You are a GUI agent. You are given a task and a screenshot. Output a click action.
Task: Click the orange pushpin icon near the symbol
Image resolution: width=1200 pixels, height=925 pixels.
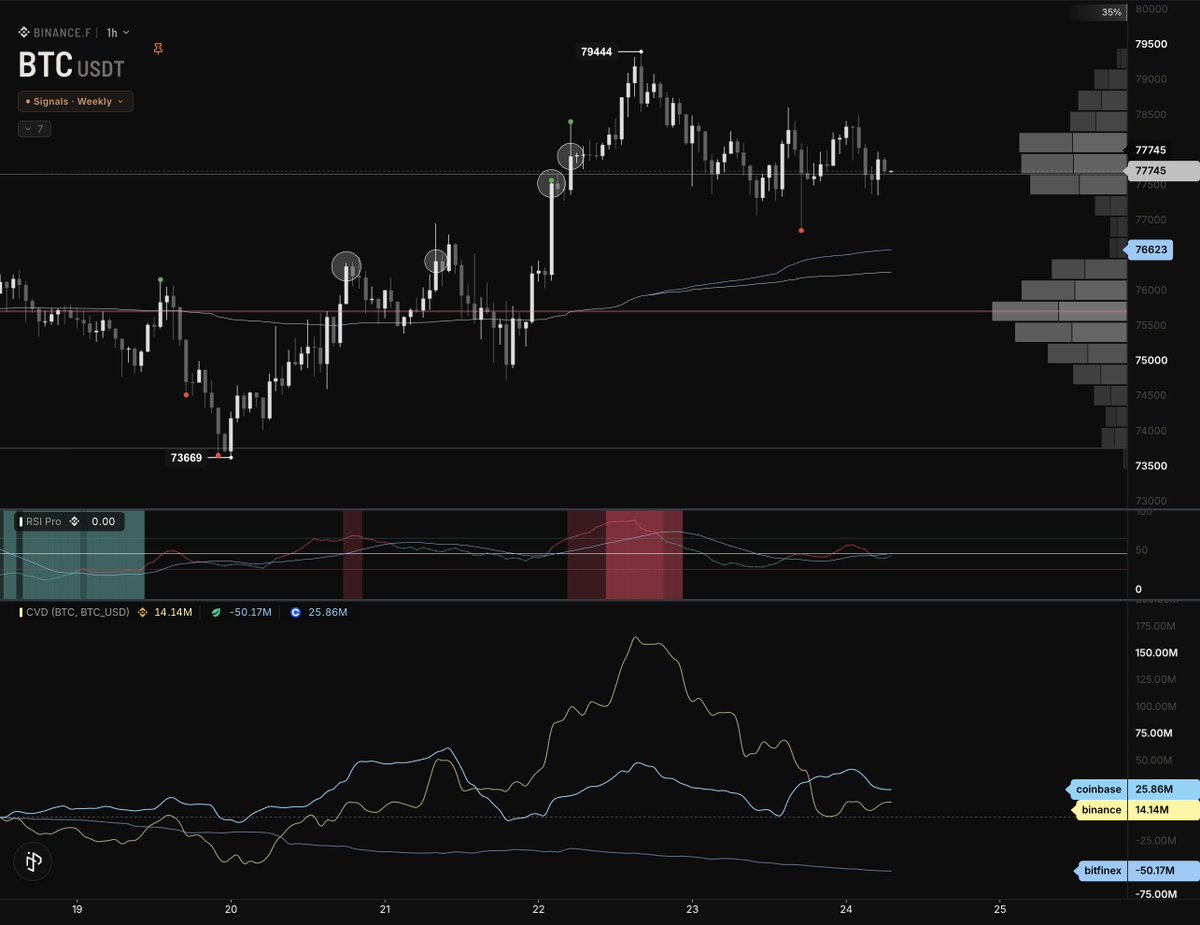point(157,49)
